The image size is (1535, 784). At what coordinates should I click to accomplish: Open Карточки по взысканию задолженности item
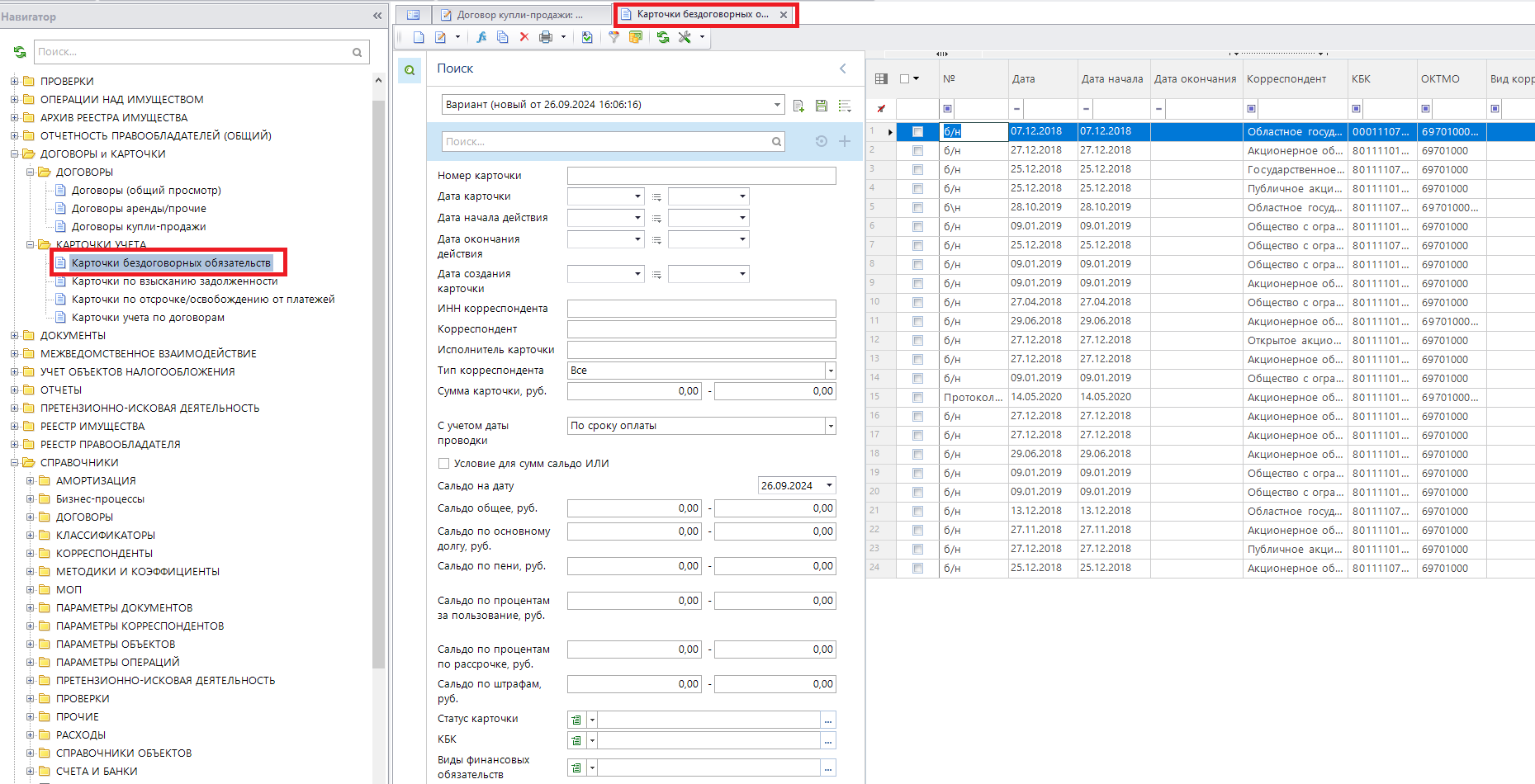coord(174,281)
